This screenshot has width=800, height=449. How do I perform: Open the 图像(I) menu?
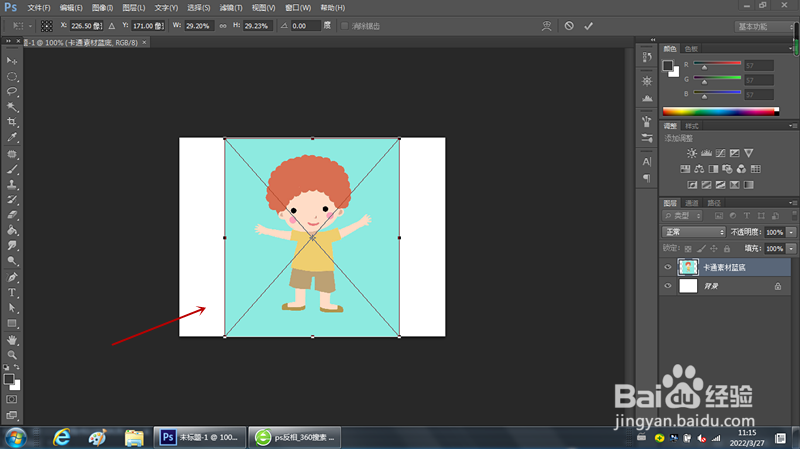103,8
